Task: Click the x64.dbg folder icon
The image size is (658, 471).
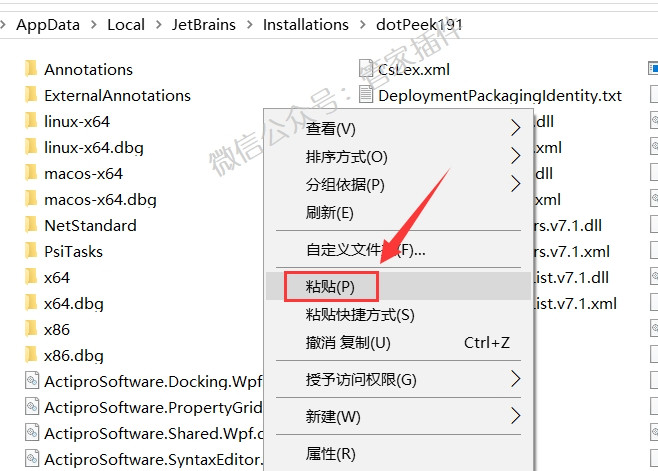Action: (x=31, y=304)
